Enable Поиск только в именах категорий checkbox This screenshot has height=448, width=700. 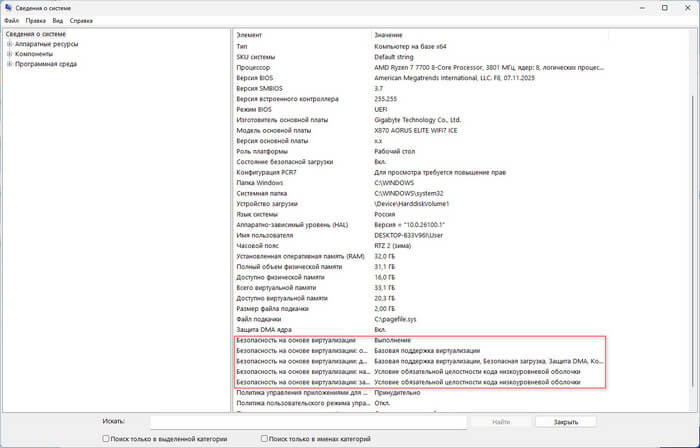(264, 439)
